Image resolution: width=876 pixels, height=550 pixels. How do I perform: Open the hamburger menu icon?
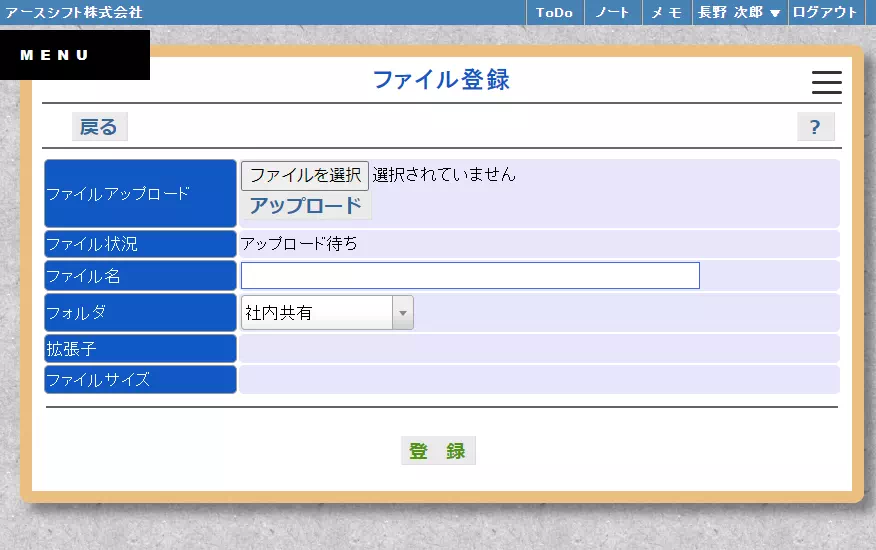(x=827, y=82)
